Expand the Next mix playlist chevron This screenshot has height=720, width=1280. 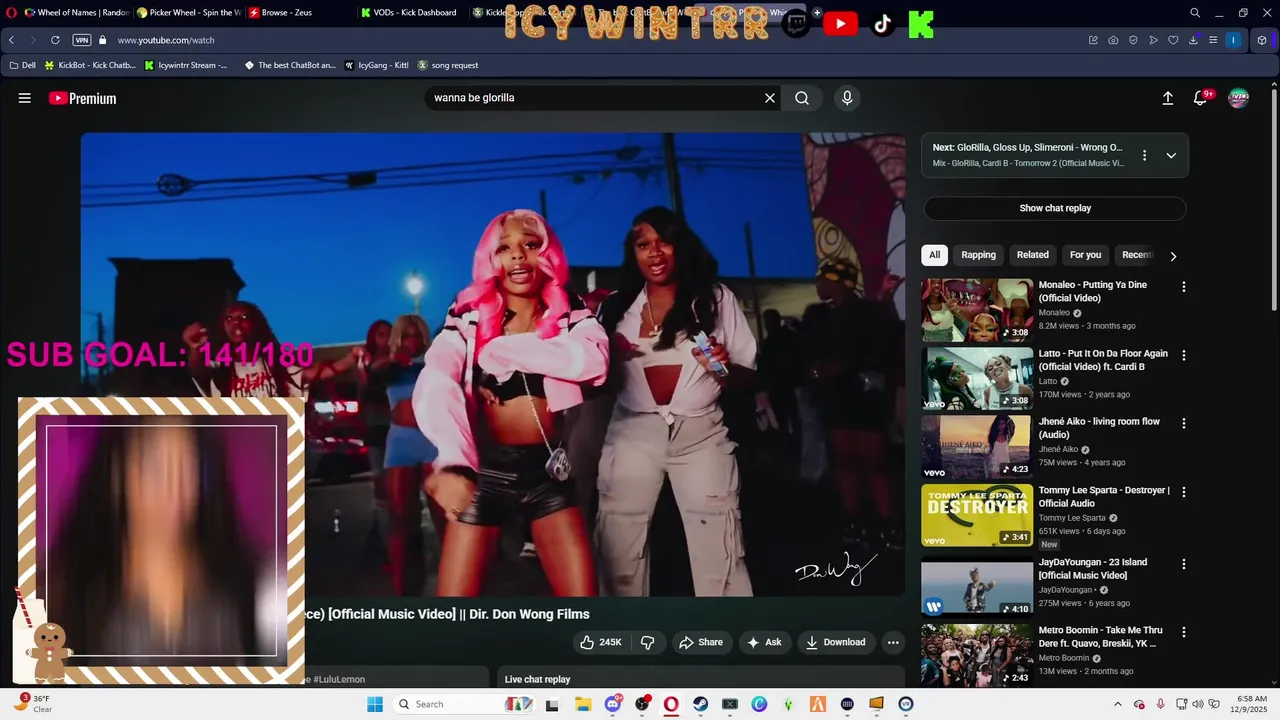point(1171,155)
